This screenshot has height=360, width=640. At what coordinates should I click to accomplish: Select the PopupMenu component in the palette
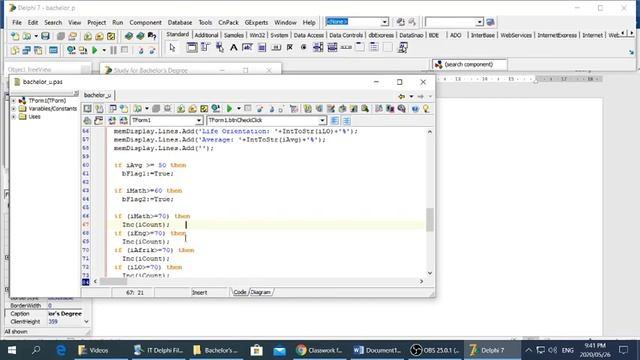(220, 48)
